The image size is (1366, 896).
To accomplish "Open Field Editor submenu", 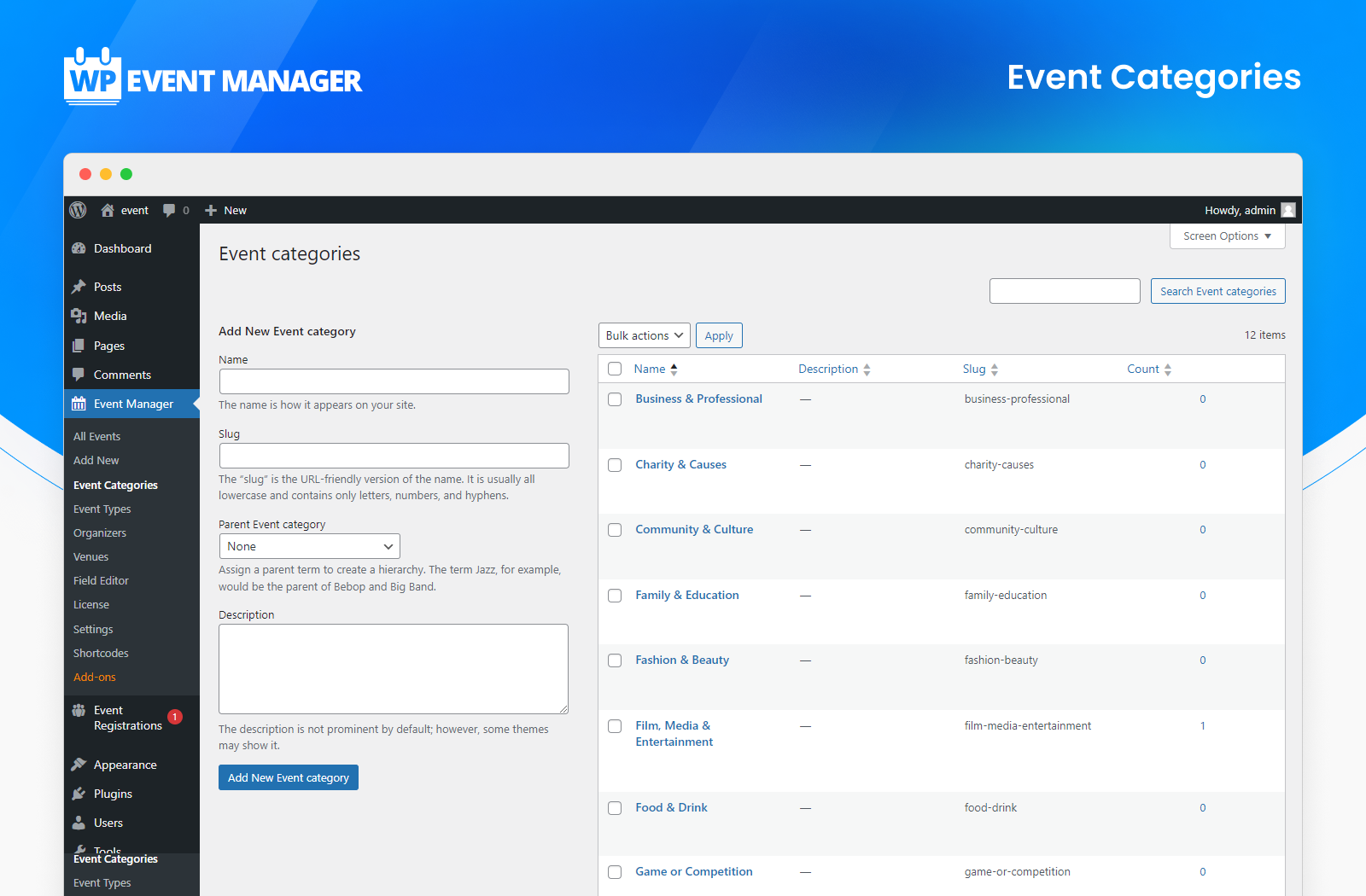I will (x=101, y=580).
